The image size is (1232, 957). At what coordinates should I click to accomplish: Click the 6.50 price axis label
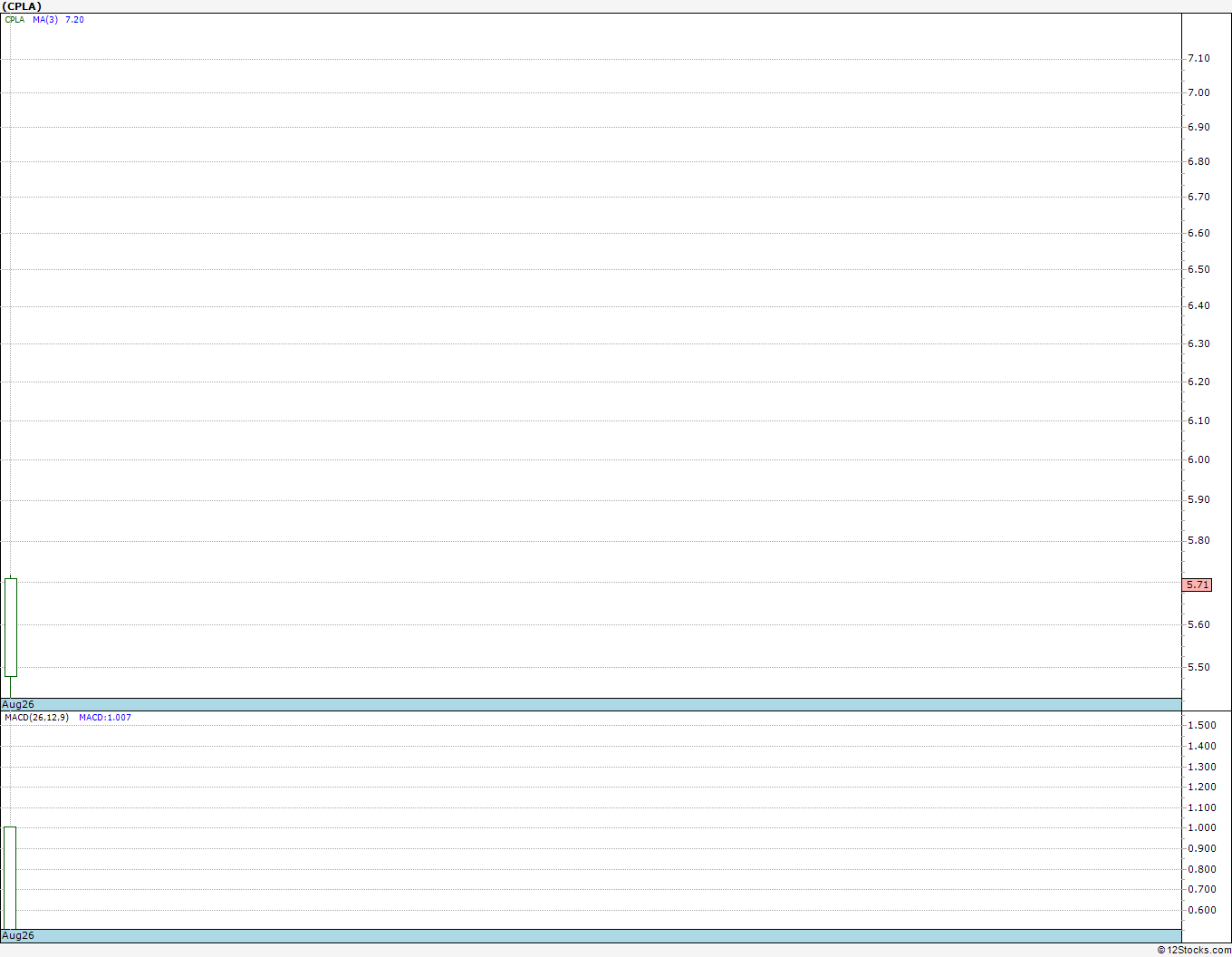click(1198, 269)
